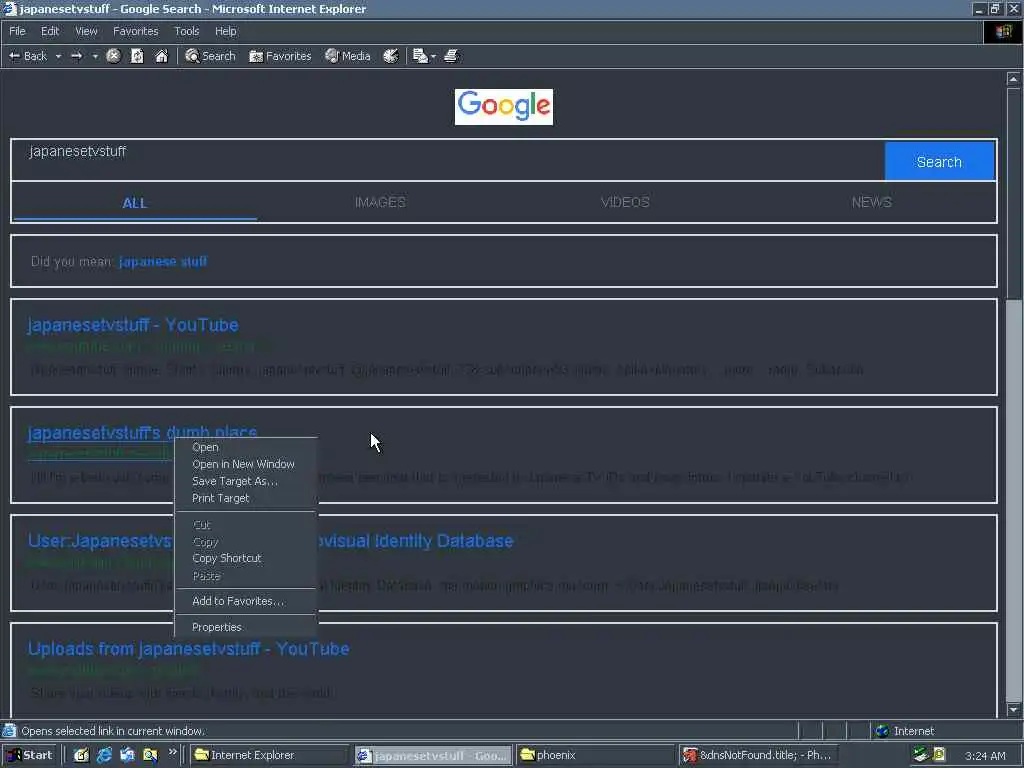Click the Google logo
The image size is (1024, 768).
pyautogui.click(x=504, y=106)
